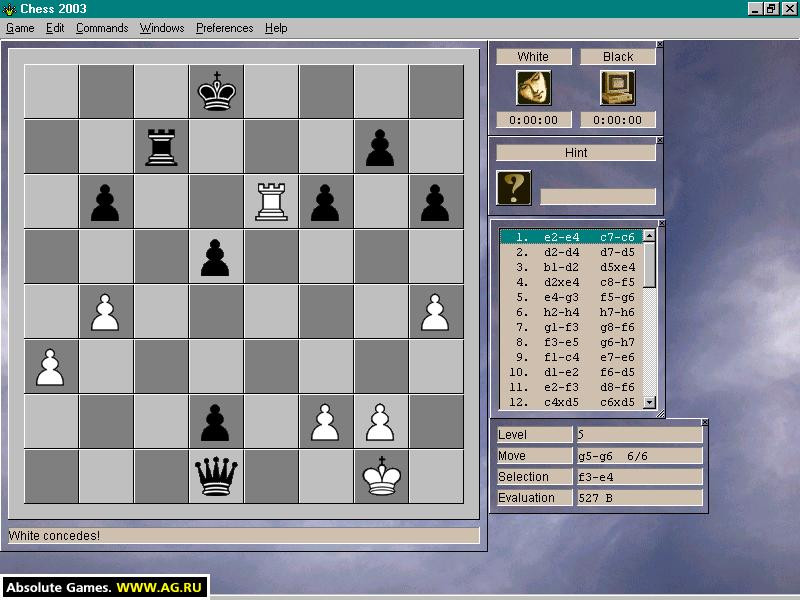This screenshot has height=600, width=800.
Task: Select move row 6. h2-h4 h7-h6
Action: point(571,312)
